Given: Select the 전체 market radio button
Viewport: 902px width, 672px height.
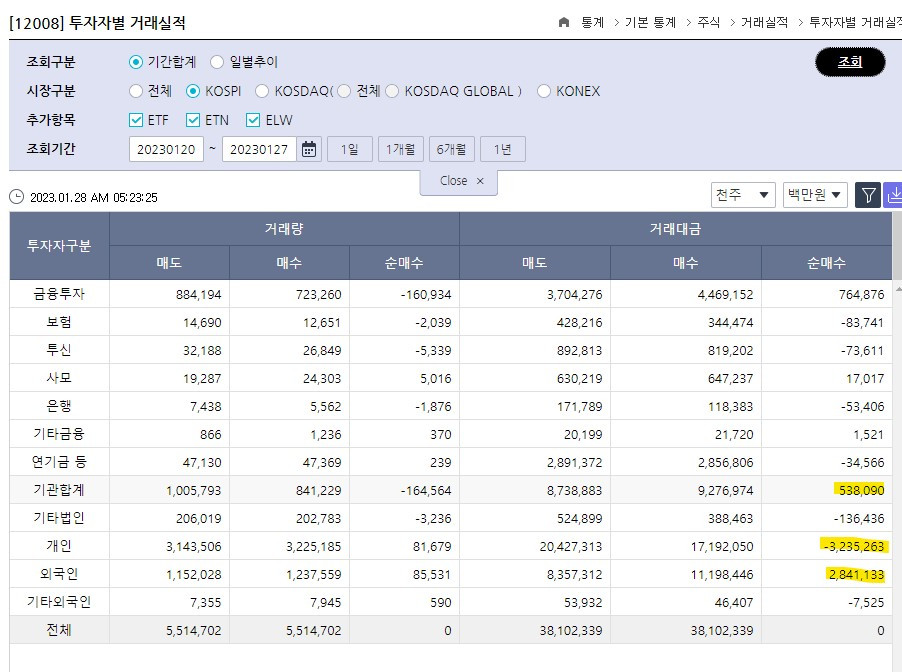Looking at the screenshot, I should coord(136,91).
